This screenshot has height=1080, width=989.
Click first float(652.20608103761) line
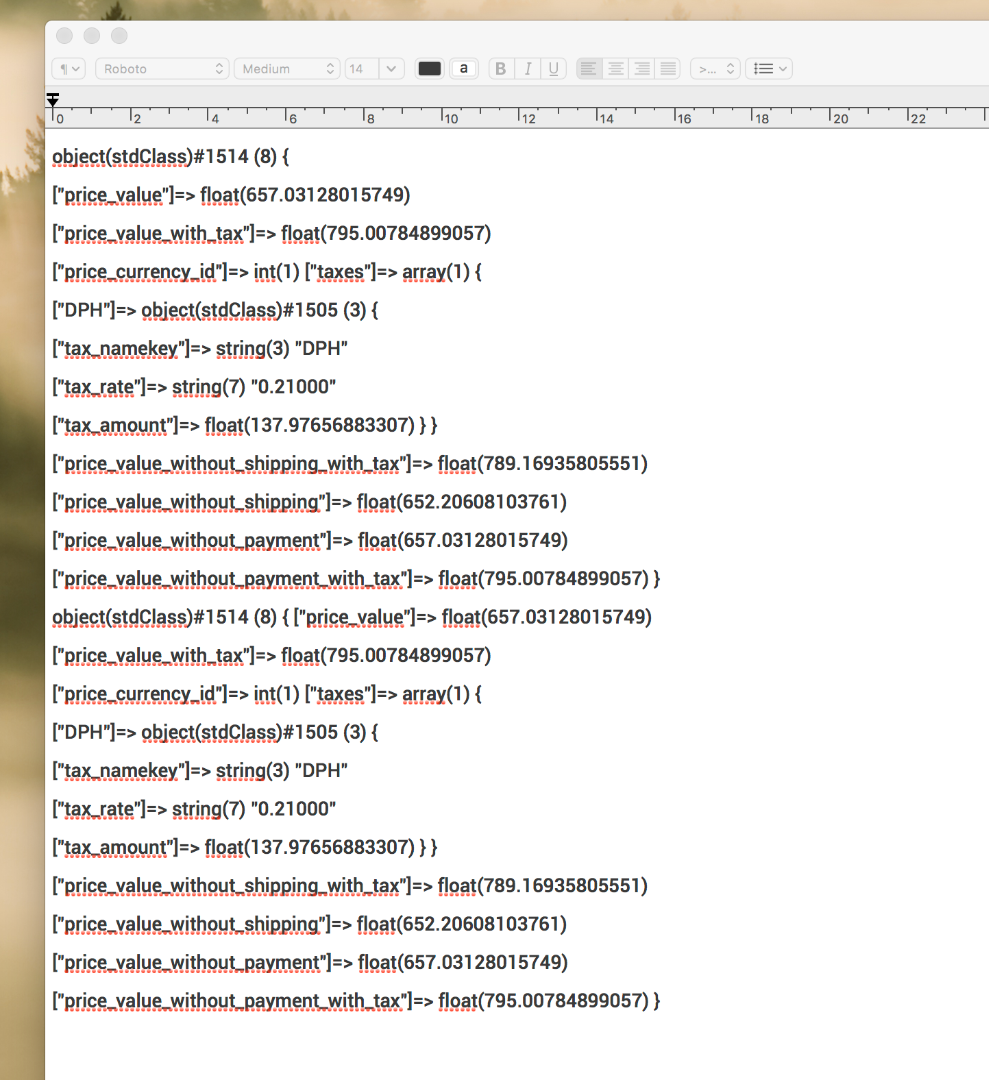[x=310, y=501]
